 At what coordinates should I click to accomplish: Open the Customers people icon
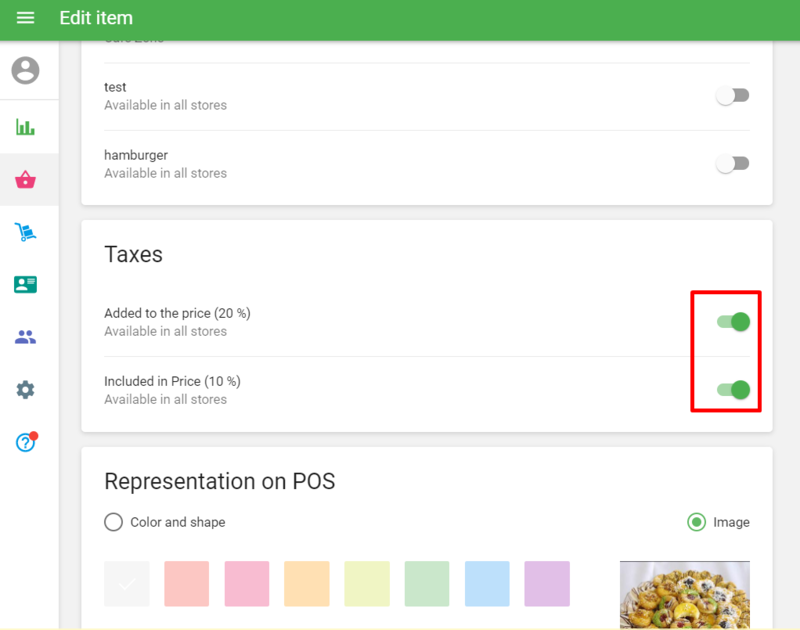coord(26,337)
